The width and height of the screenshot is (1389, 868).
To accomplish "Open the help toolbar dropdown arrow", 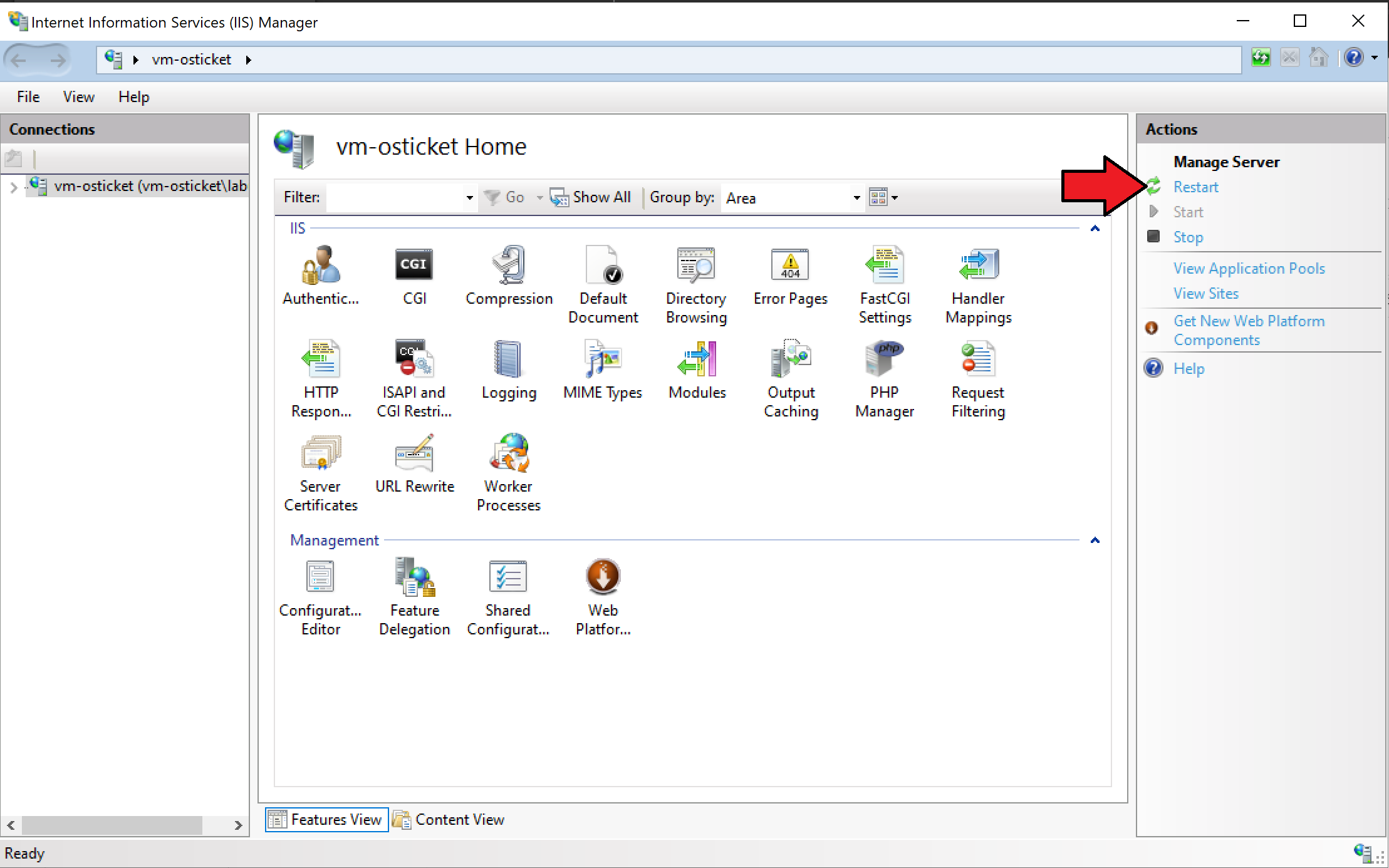I will tap(1375, 58).
